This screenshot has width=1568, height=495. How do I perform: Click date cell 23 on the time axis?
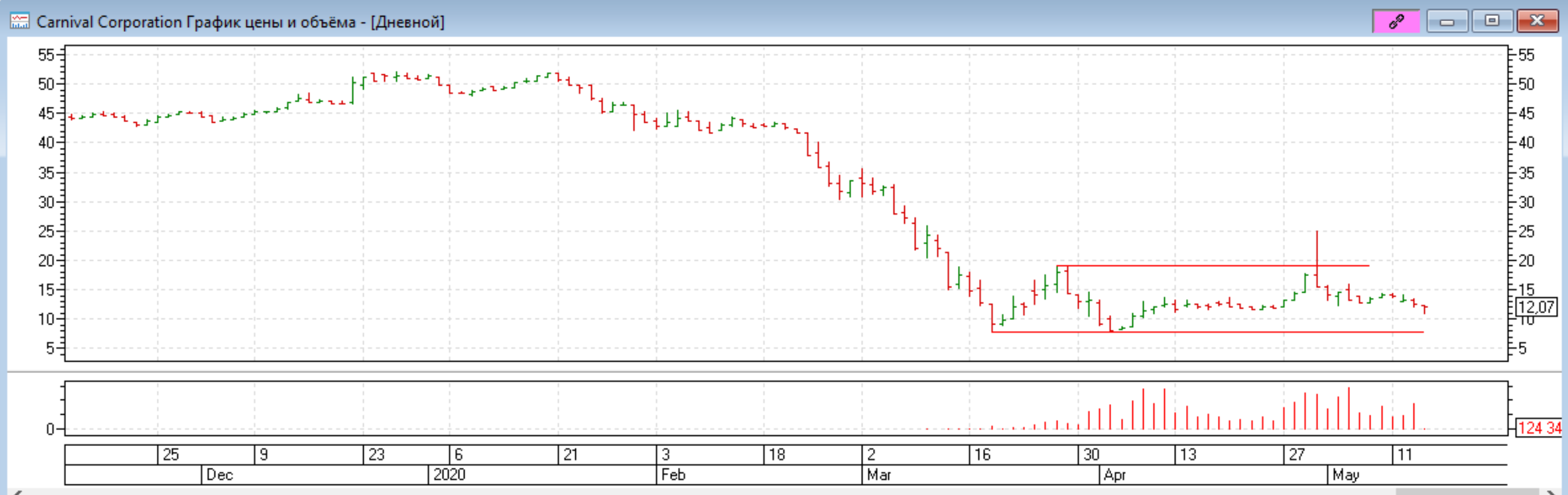[376, 455]
